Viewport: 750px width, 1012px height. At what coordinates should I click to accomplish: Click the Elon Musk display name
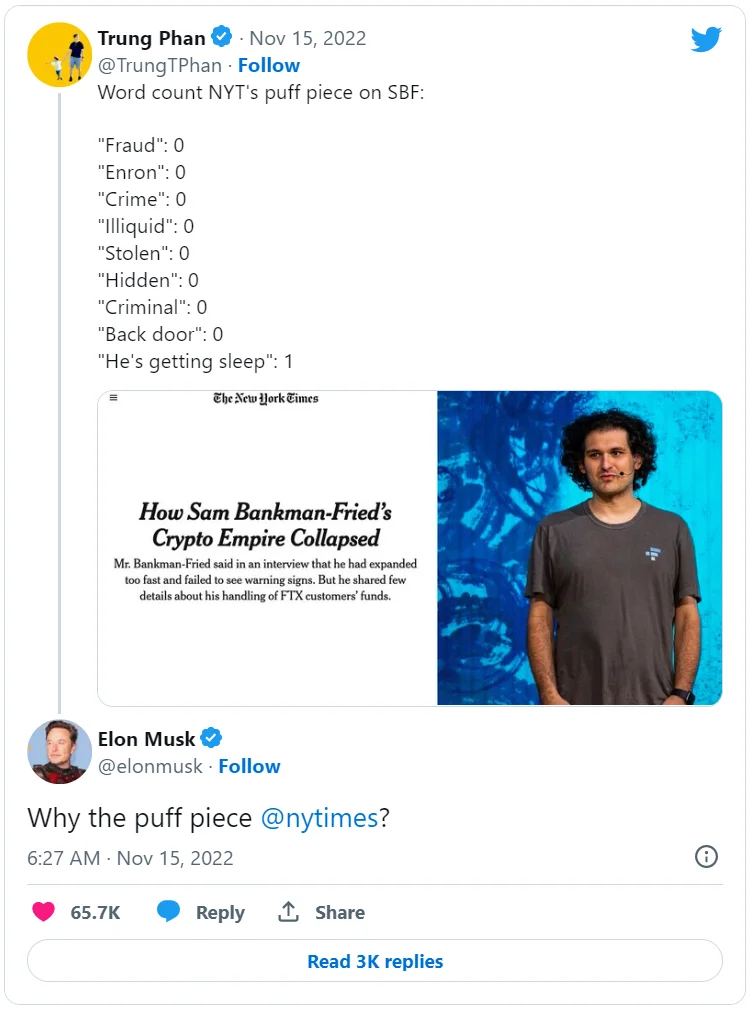pos(146,739)
